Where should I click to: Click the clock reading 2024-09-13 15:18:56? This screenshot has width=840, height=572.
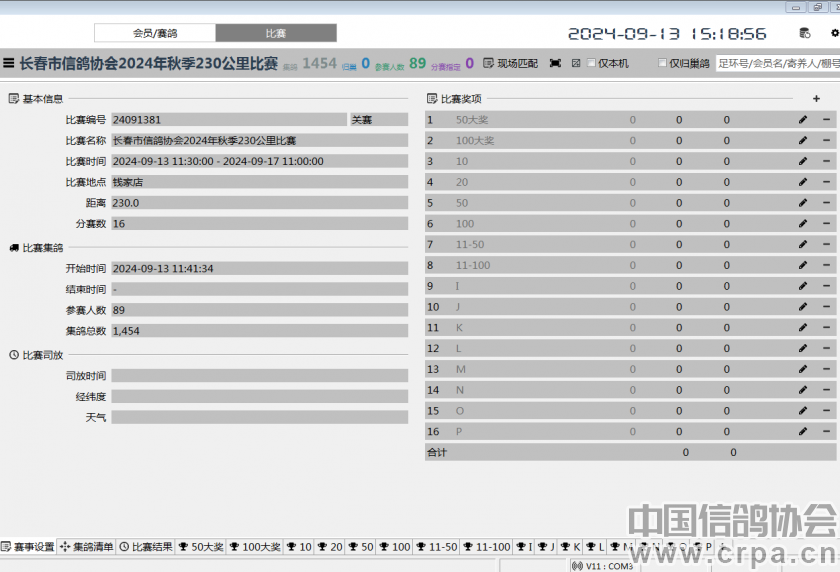coord(667,34)
